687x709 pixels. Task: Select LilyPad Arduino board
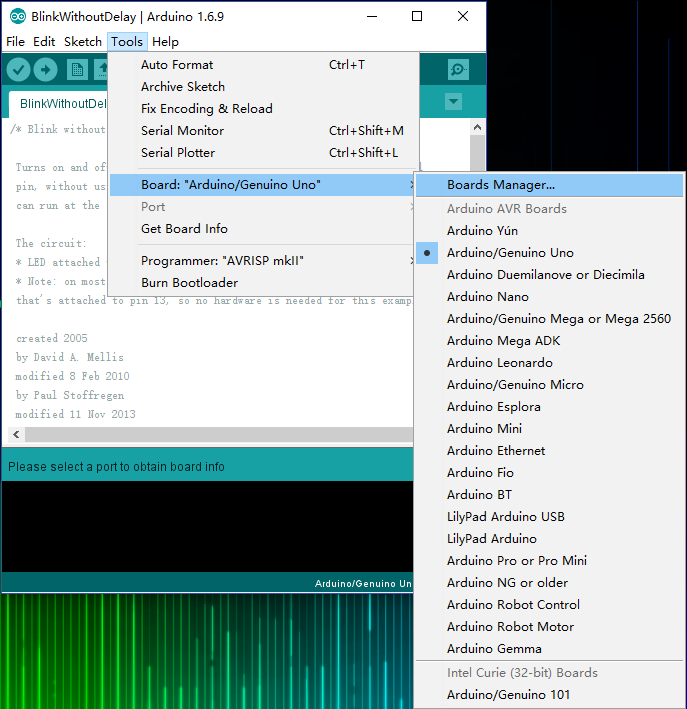click(x=549, y=539)
